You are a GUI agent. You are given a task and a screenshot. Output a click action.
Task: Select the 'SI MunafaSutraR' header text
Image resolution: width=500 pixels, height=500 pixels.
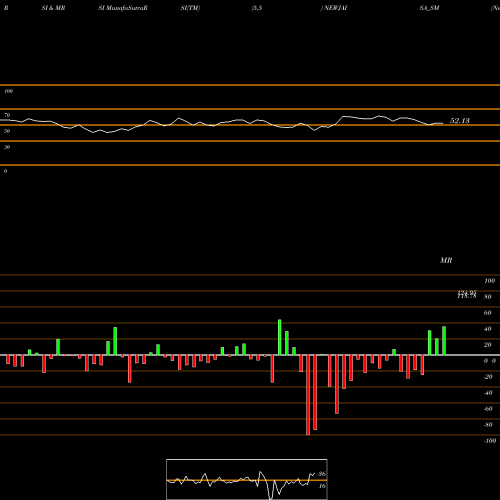coord(123,8)
